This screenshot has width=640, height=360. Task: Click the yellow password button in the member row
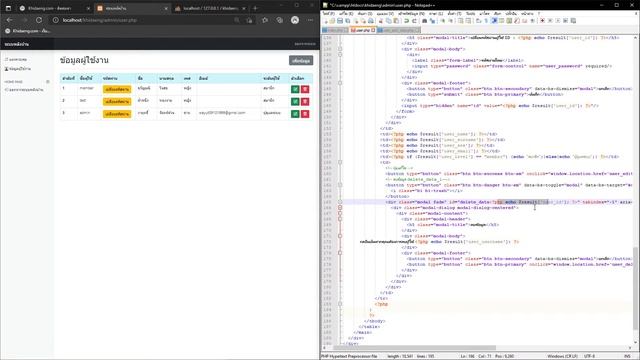coord(117,89)
